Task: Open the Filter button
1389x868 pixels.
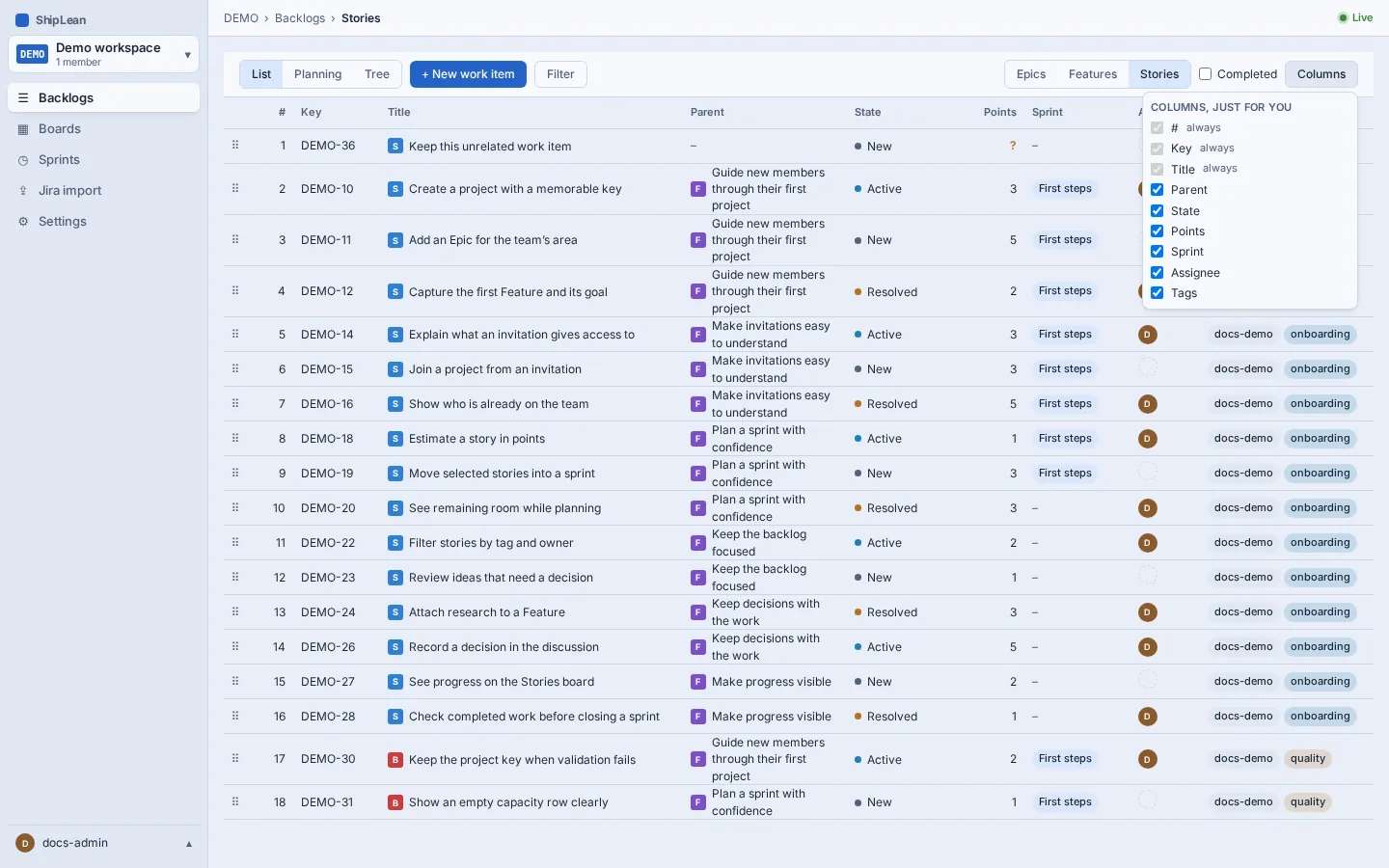Action: 560,74
